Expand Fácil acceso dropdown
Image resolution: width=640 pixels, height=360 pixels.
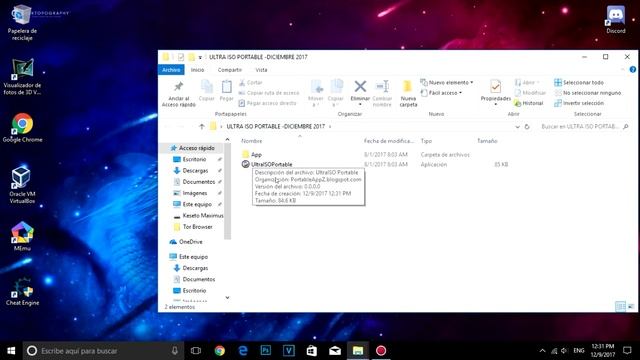[x=442, y=93]
